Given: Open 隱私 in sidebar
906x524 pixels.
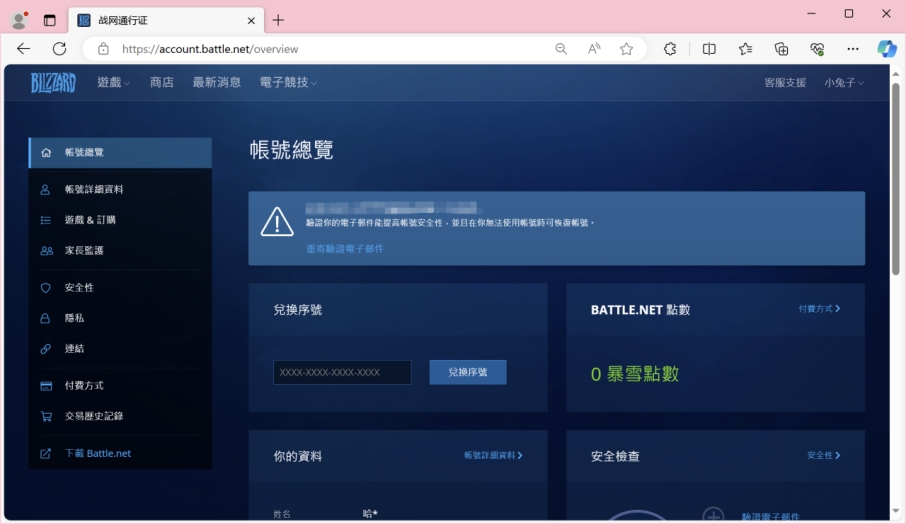Looking at the screenshot, I should 120,318.
